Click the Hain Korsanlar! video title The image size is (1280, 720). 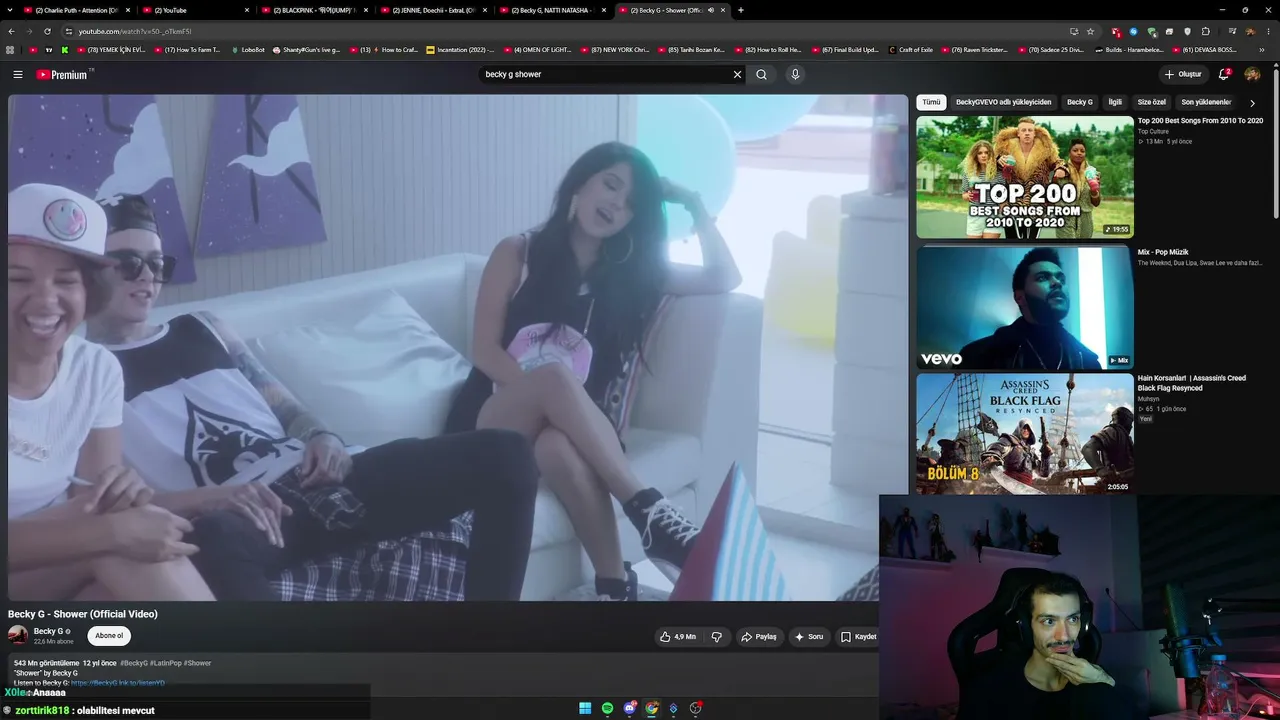1192,383
